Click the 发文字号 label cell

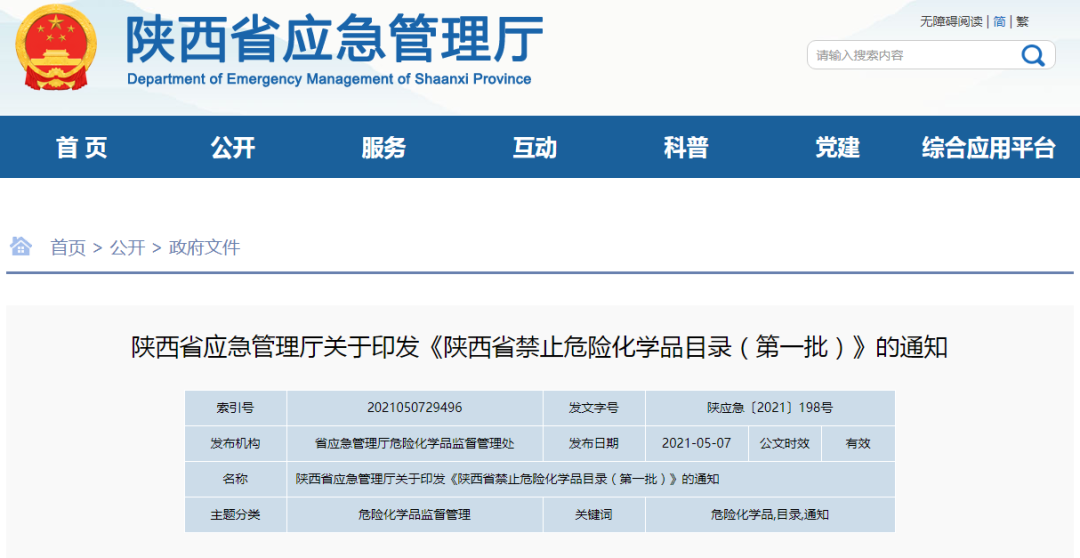(x=594, y=408)
